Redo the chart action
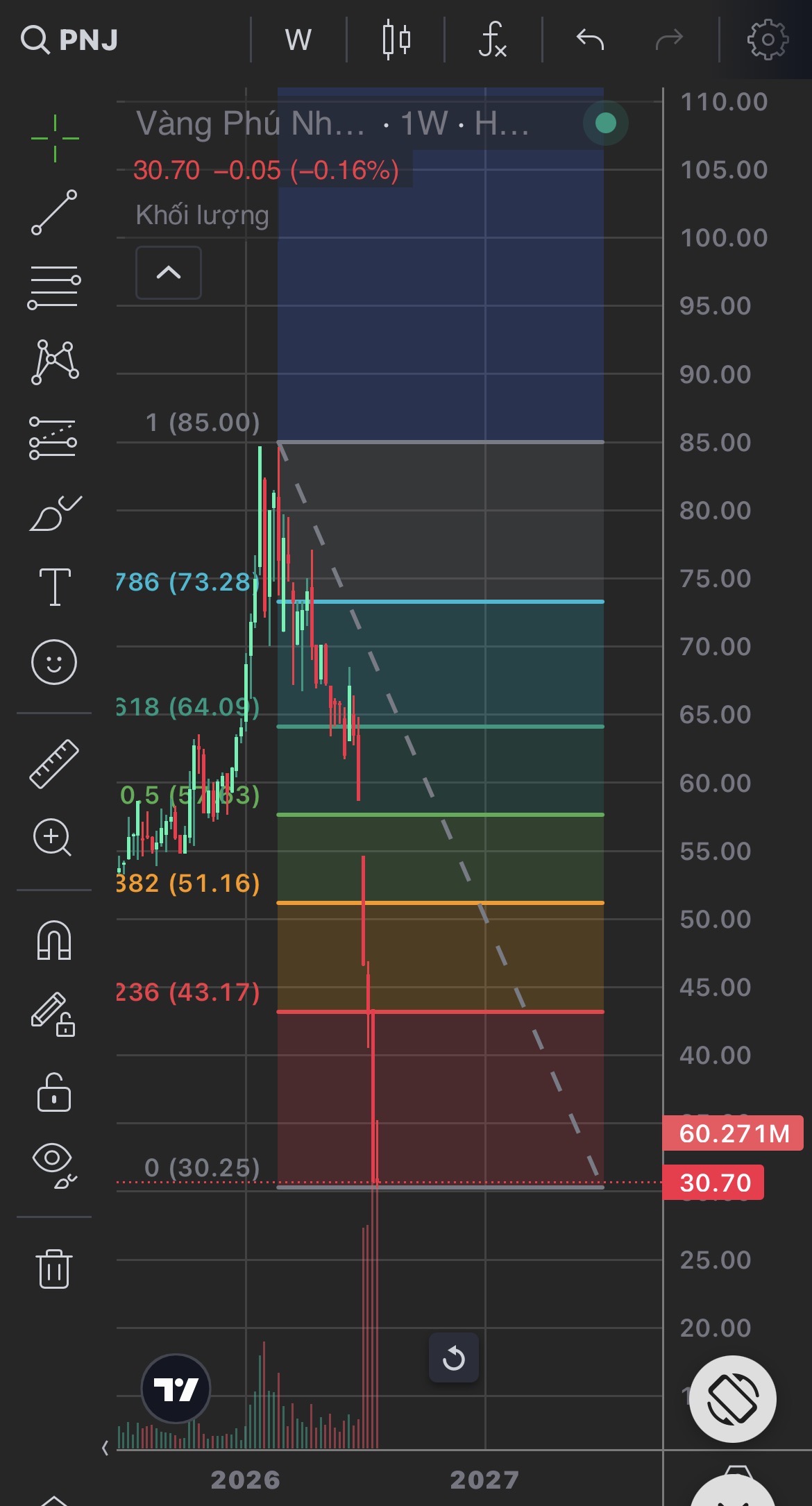The image size is (812, 1506). pyautogui.click(x=669, y=40)
